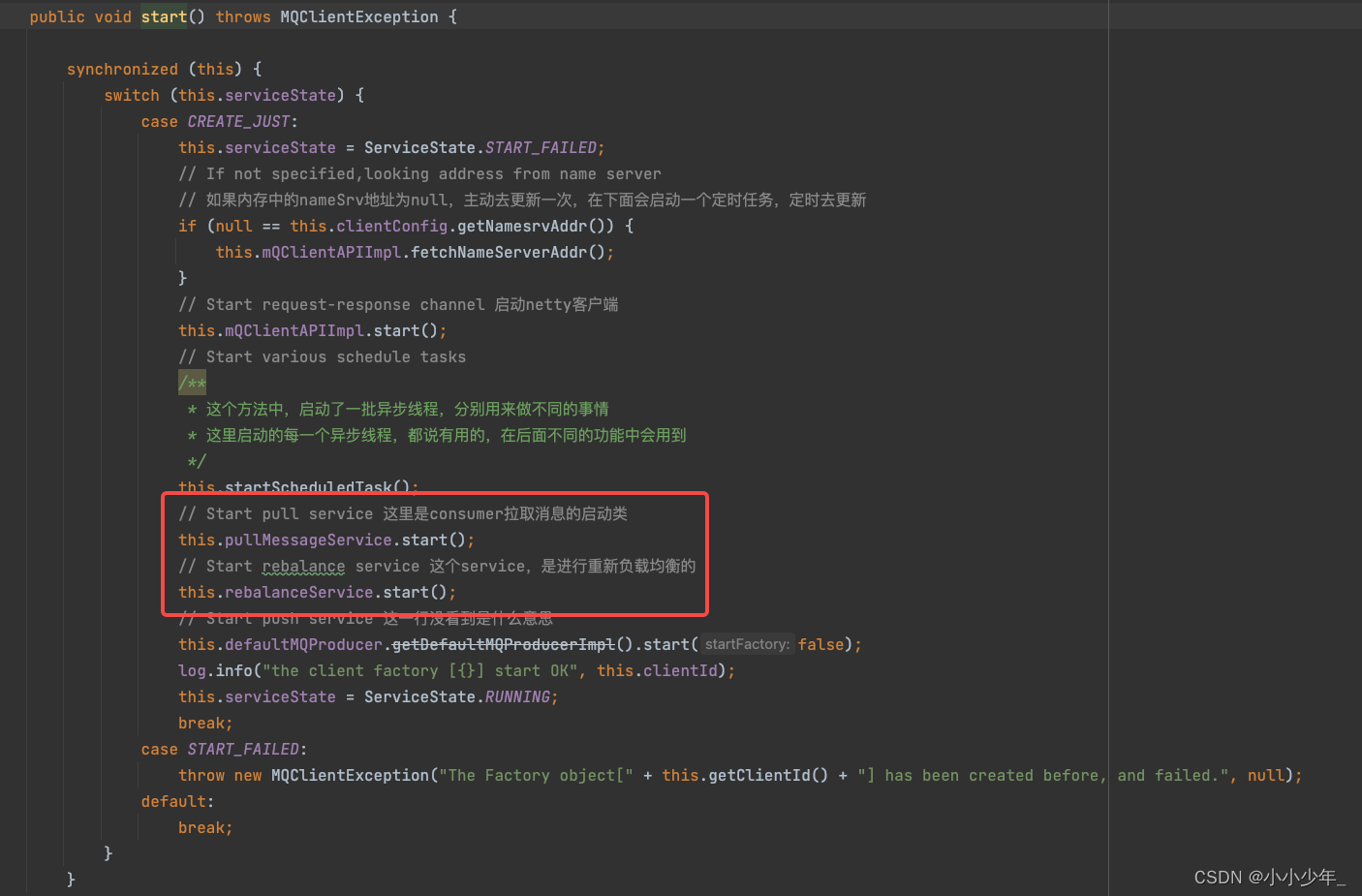Click MQClientException in the throws clause
Image resolution: width=1362 pixels, height=896 pixels.
(x=359, y=16)
